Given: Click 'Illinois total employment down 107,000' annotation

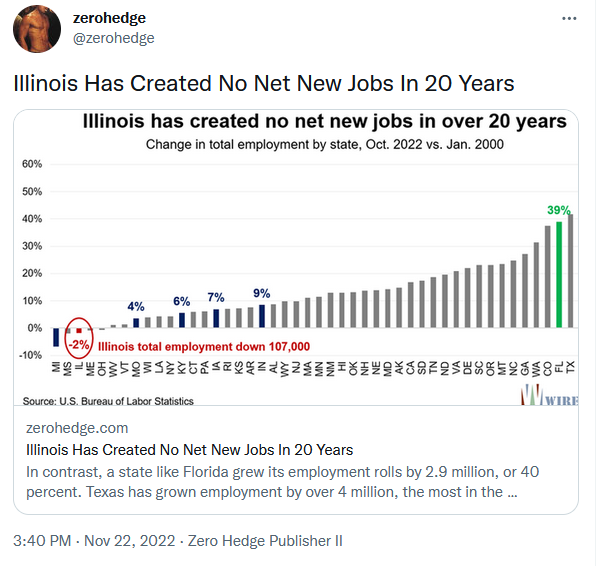Looking at the screenshot, I should (204, 346).
